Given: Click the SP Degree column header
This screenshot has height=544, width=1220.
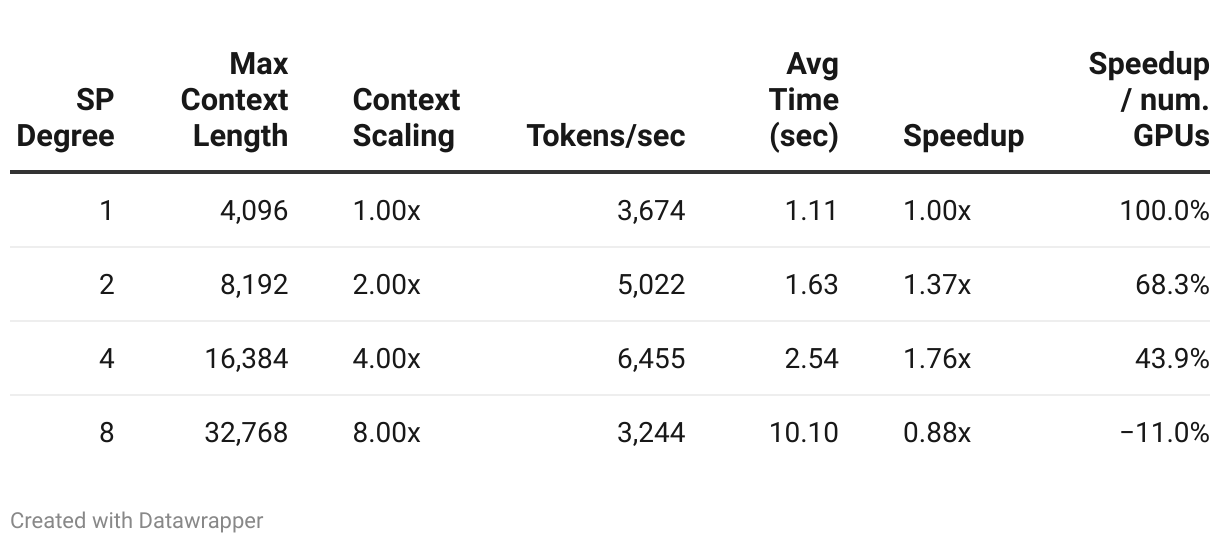Looking at the screenshot, I should [65, 118].
